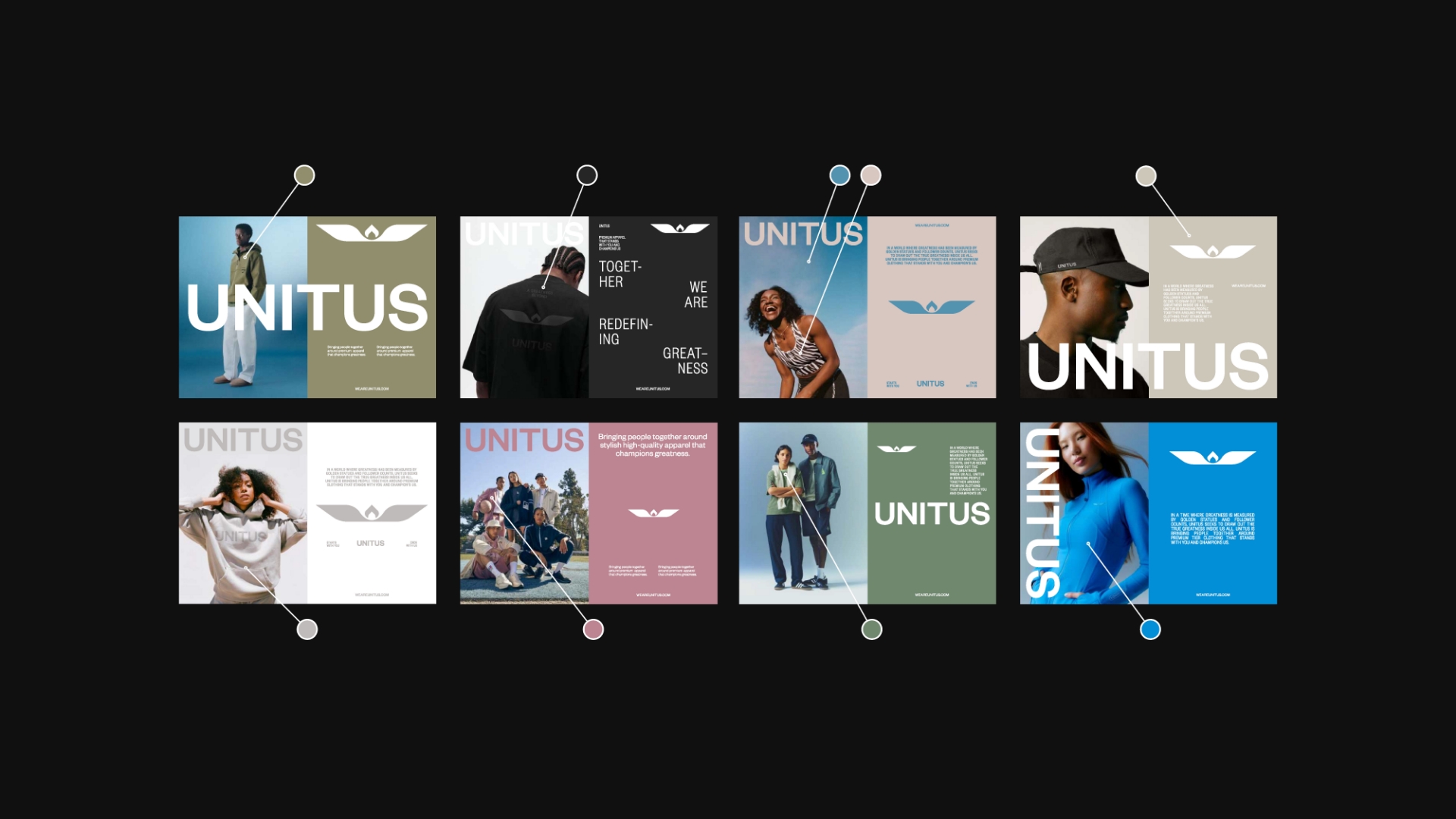Open the WEAREUNITUS.COM link on the olive spread
Viewport: 1456px width, 819px height.
[372, 388]
